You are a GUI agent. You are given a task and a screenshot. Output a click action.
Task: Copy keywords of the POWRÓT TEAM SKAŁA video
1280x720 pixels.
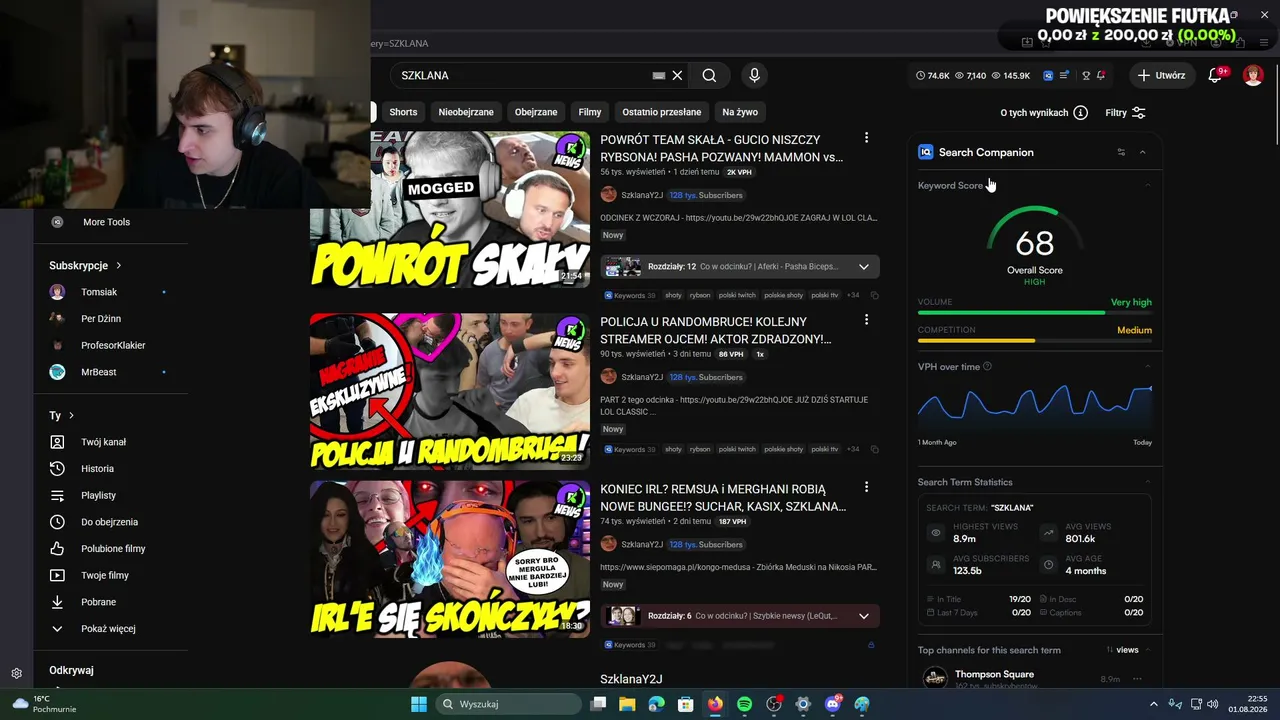click(x=874, y=295)
